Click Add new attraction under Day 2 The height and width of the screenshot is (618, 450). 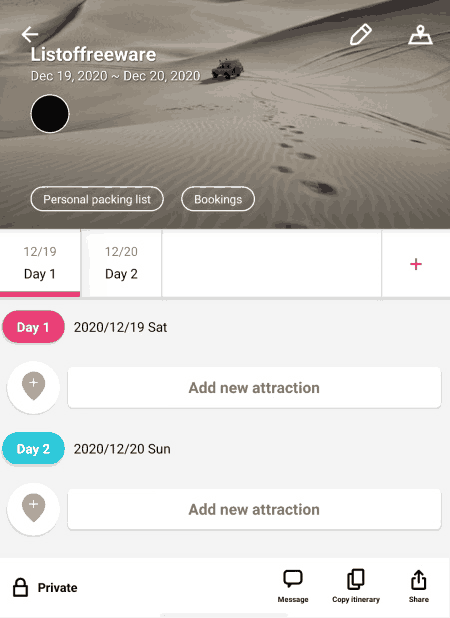pos(254,510)
